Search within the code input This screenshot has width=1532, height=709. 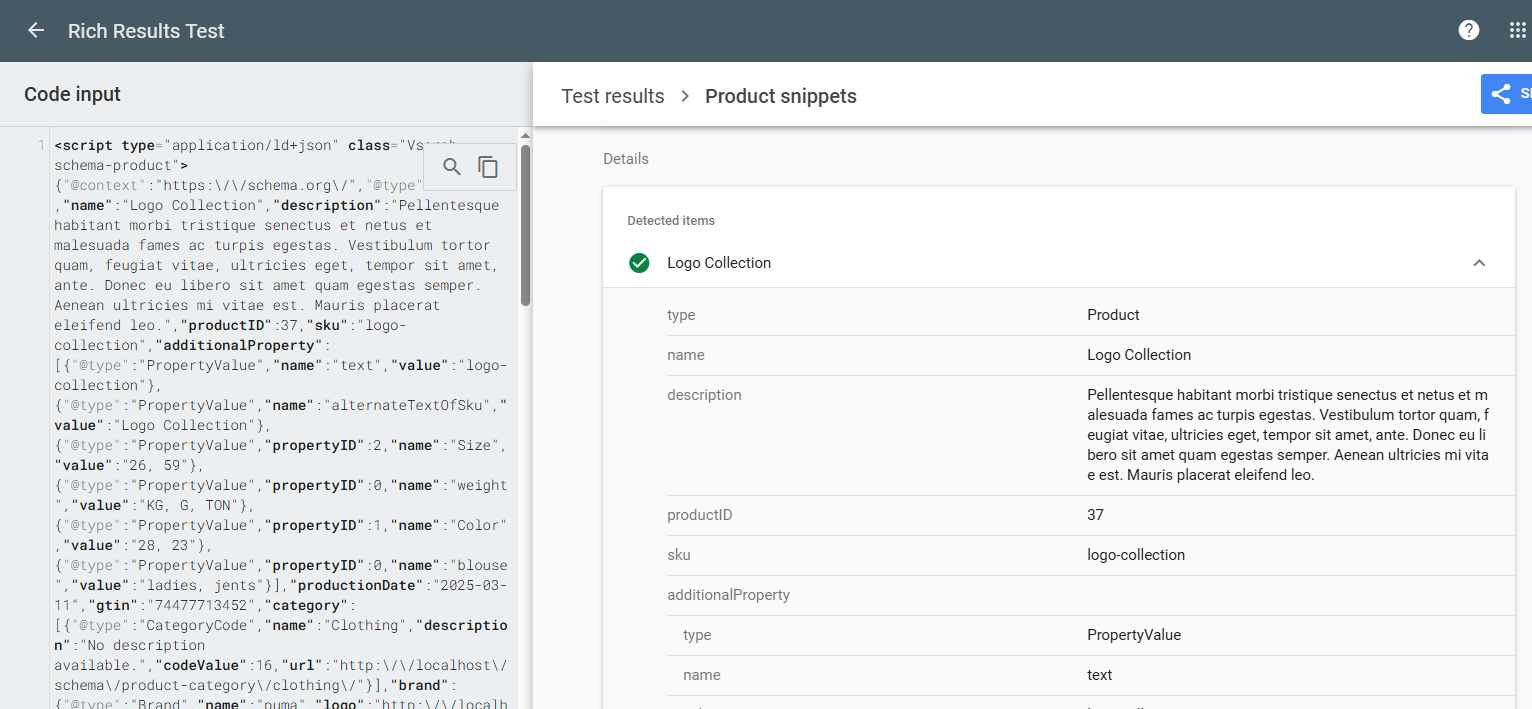(x=451, y=167)
